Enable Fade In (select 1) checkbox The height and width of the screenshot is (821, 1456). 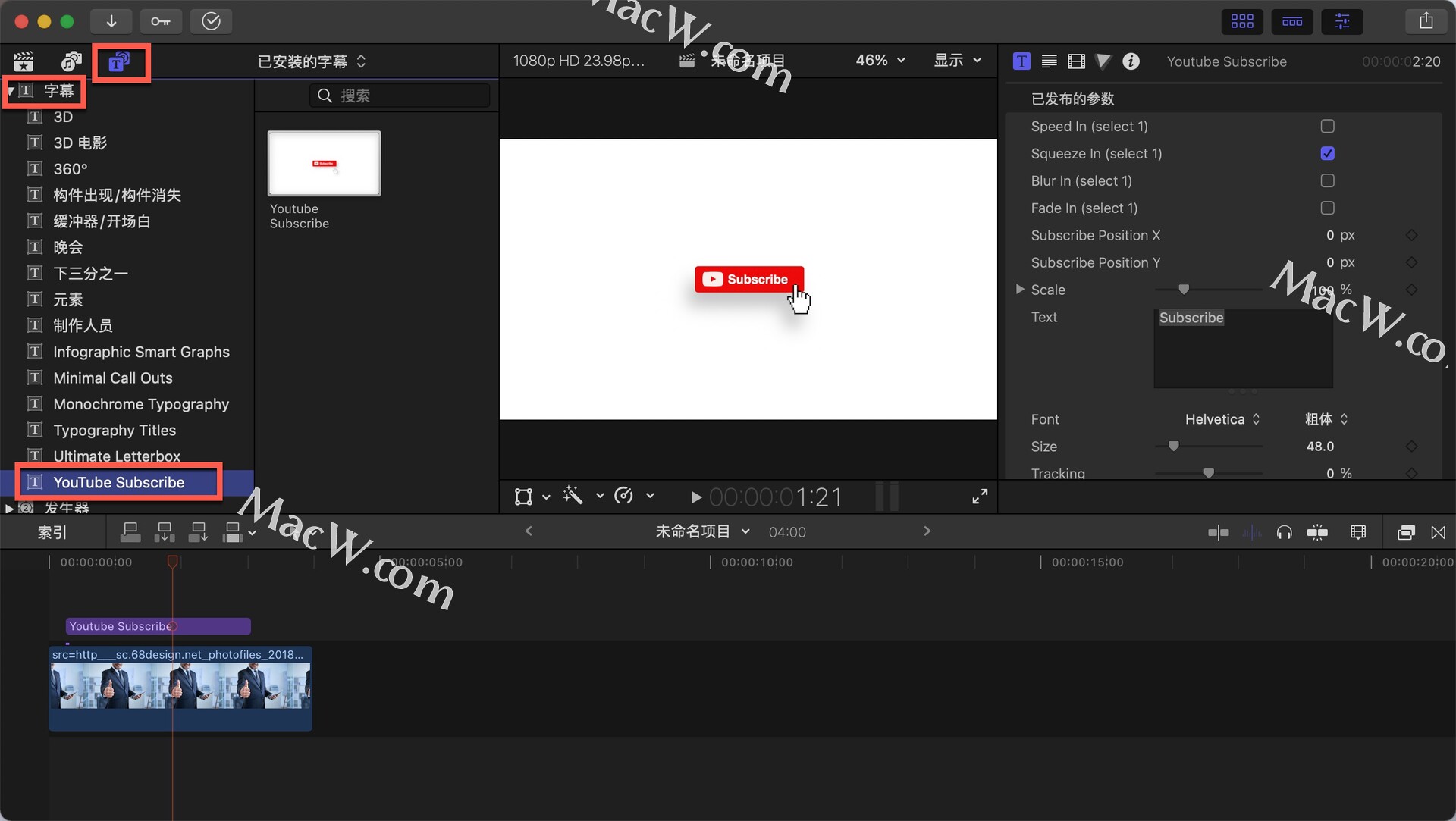1327,208
